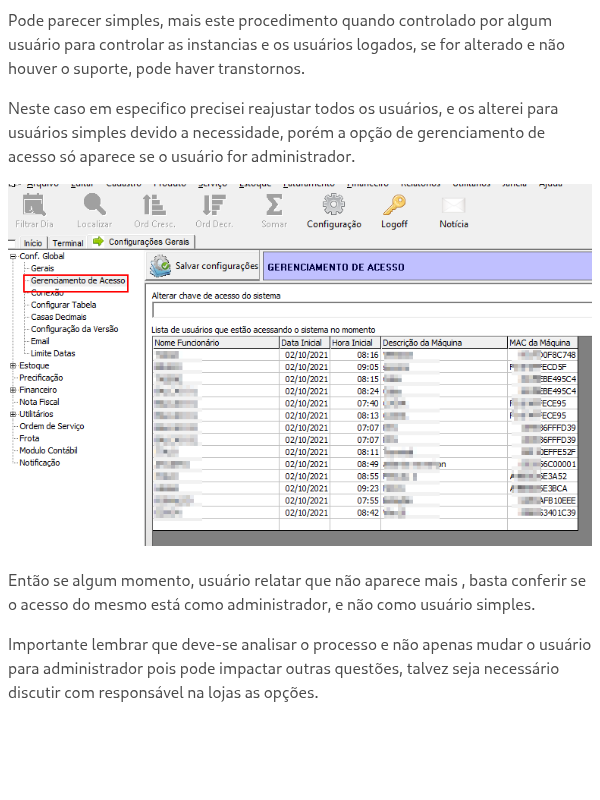Select Configuração da Versão tree item
The height and width of the screenshot is (800, 600).
(x=74, y=329)
